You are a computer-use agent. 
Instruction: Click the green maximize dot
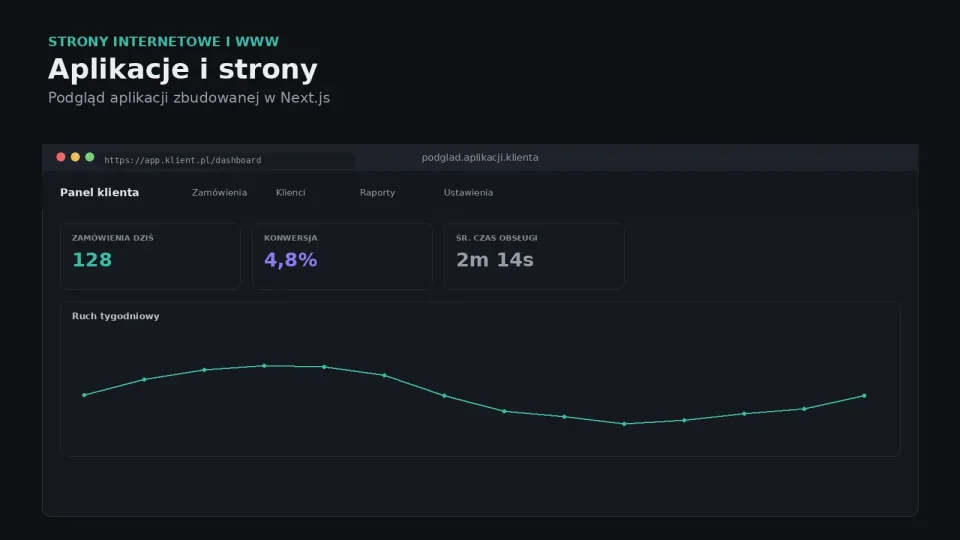point(89,157)
